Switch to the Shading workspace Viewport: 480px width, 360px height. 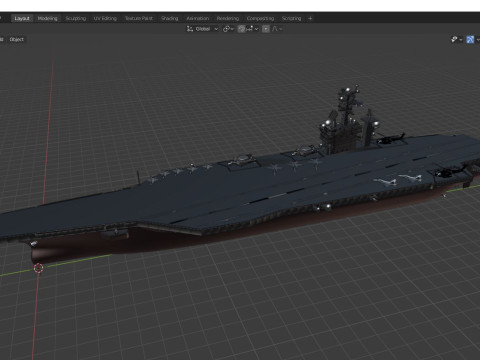(170, 18)
